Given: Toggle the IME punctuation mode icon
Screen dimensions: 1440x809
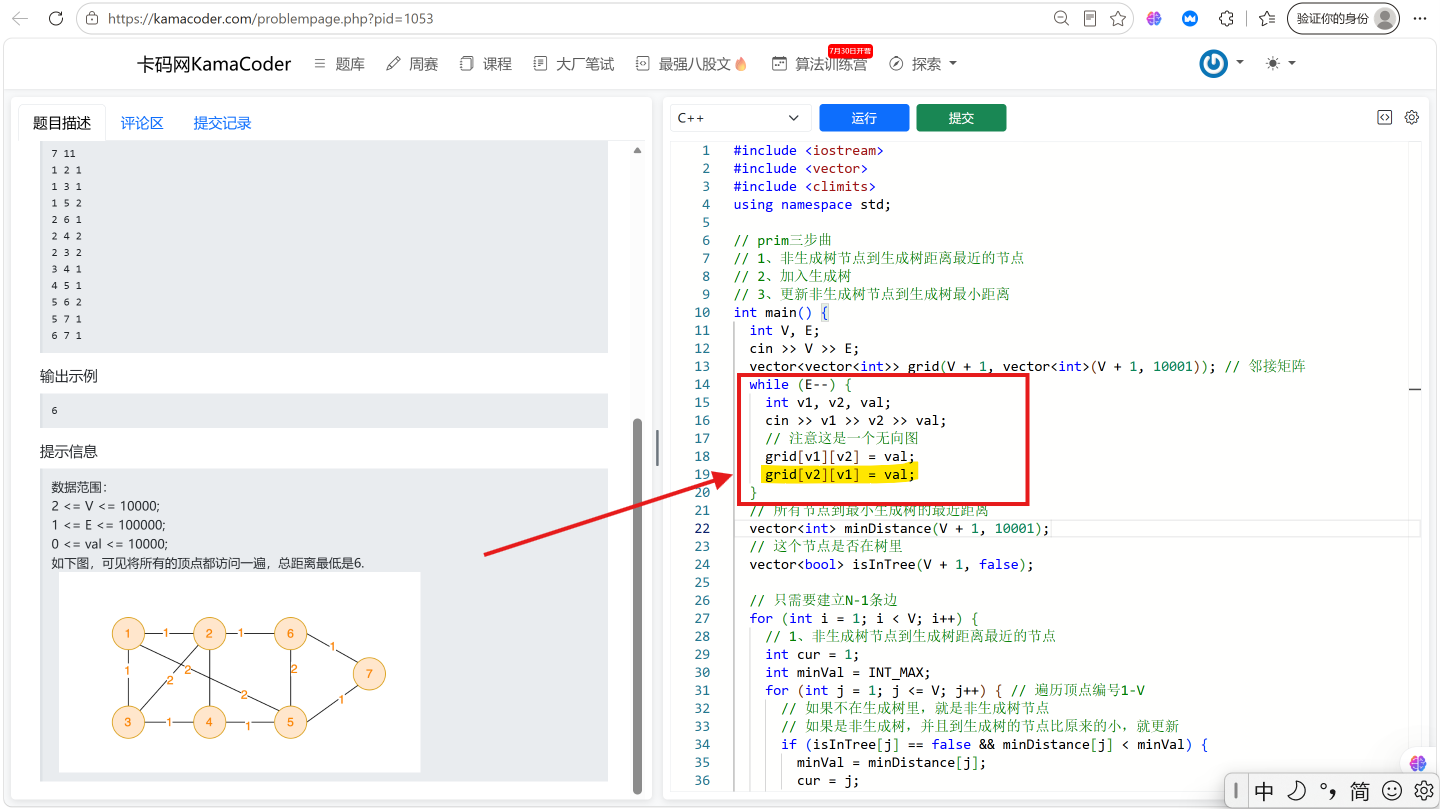Looking at the screenshot, I should coord(1328,791).
